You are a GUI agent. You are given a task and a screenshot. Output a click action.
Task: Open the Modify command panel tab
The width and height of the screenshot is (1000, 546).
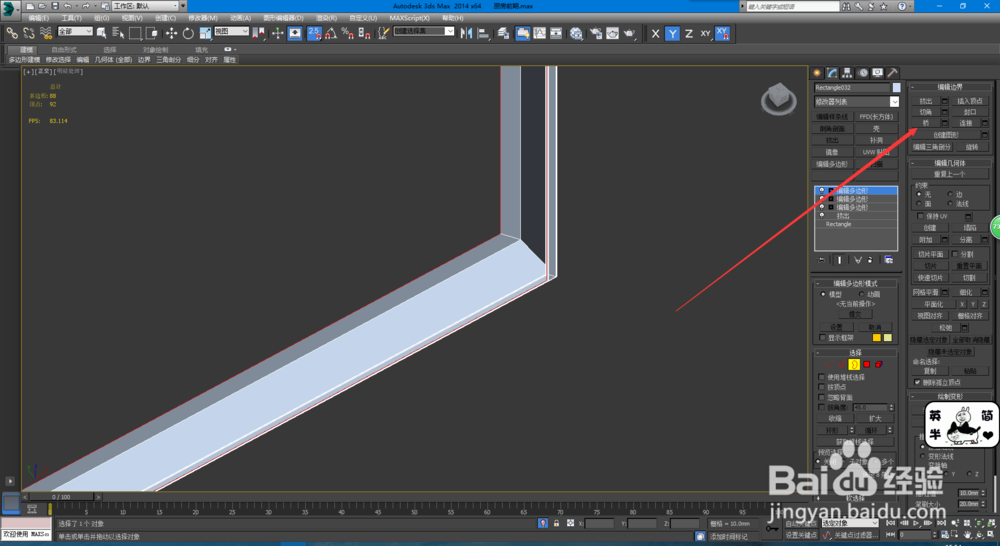832,73
